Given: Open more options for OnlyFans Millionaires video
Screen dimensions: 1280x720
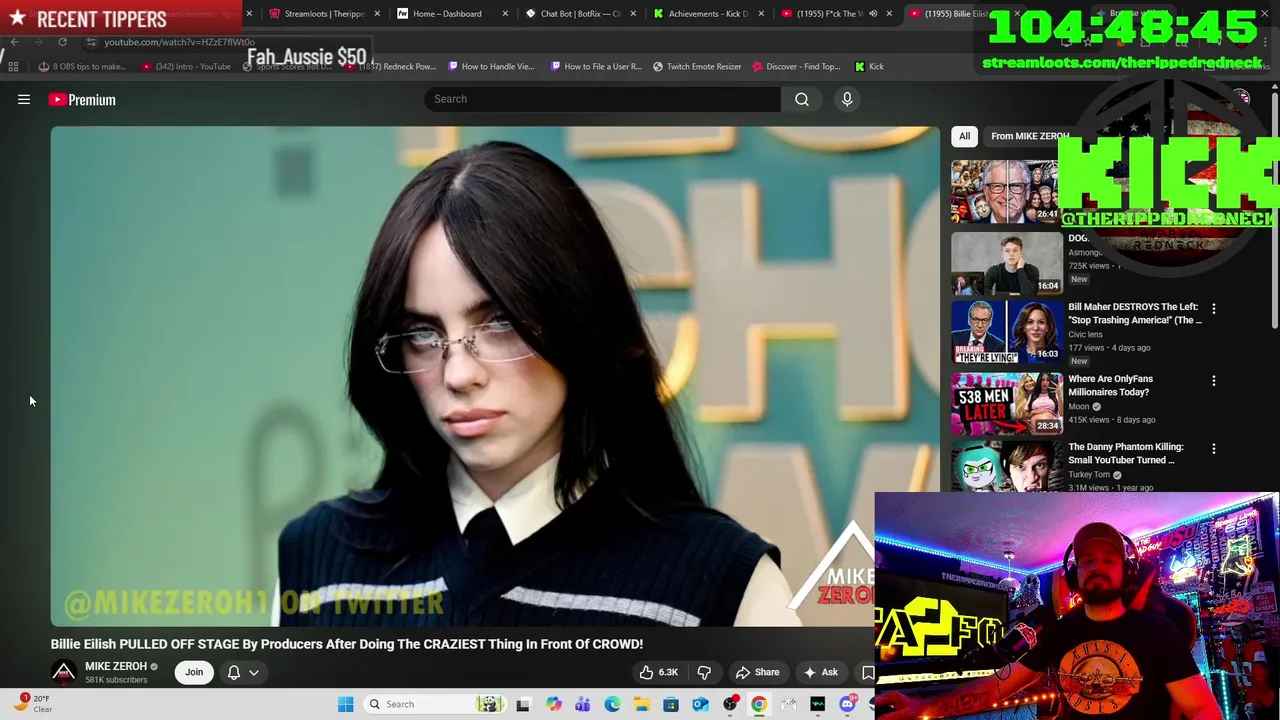Looking at the screenshot, I should pos(1214,381).
